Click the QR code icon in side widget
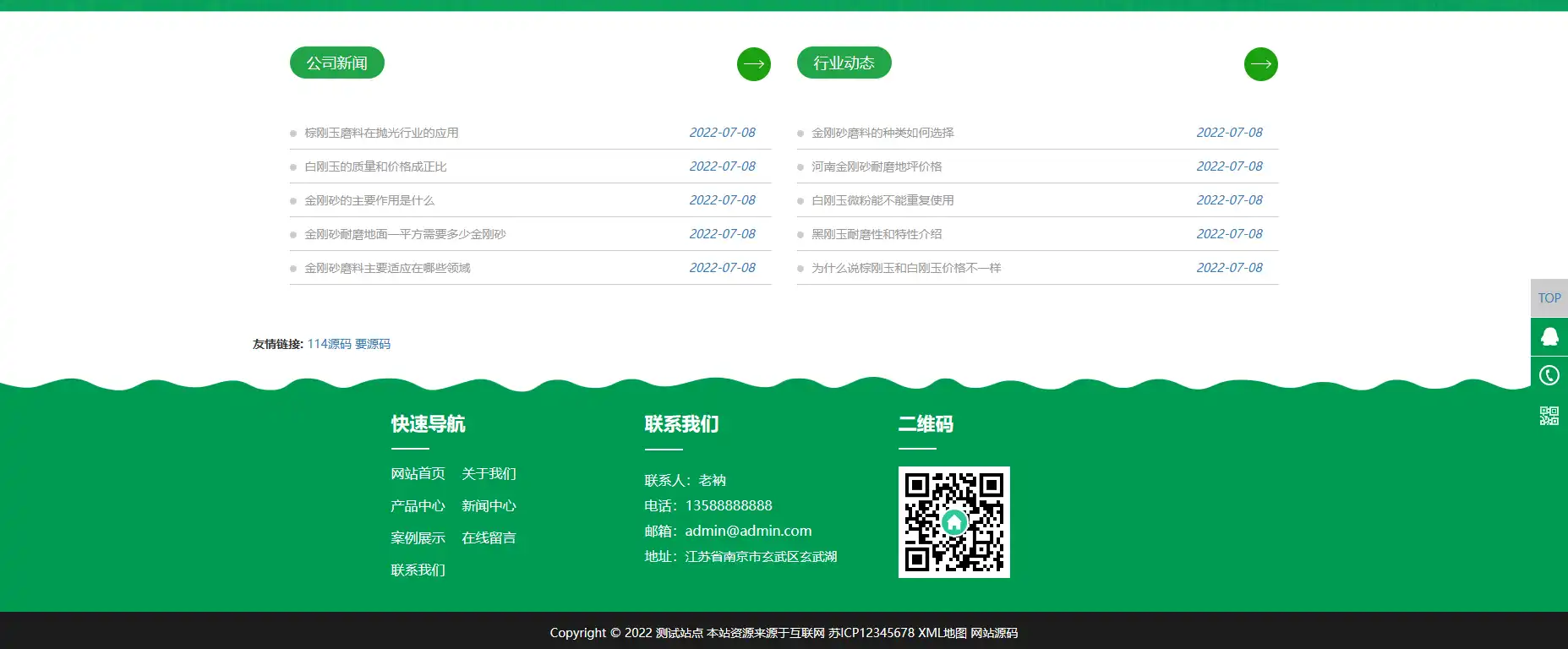Screen dimensions: 1568x649 (x=1549, y=415)
